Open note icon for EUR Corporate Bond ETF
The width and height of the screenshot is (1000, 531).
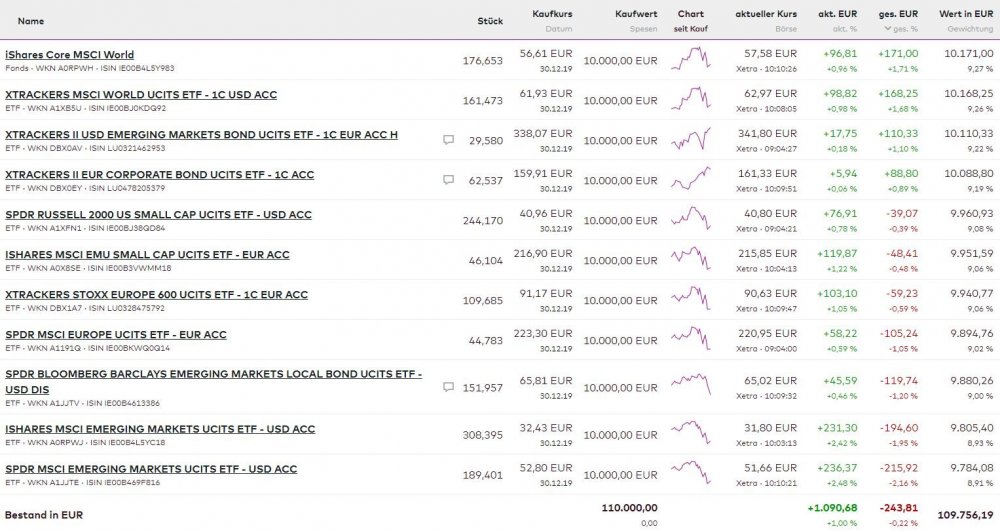(448, 181)
